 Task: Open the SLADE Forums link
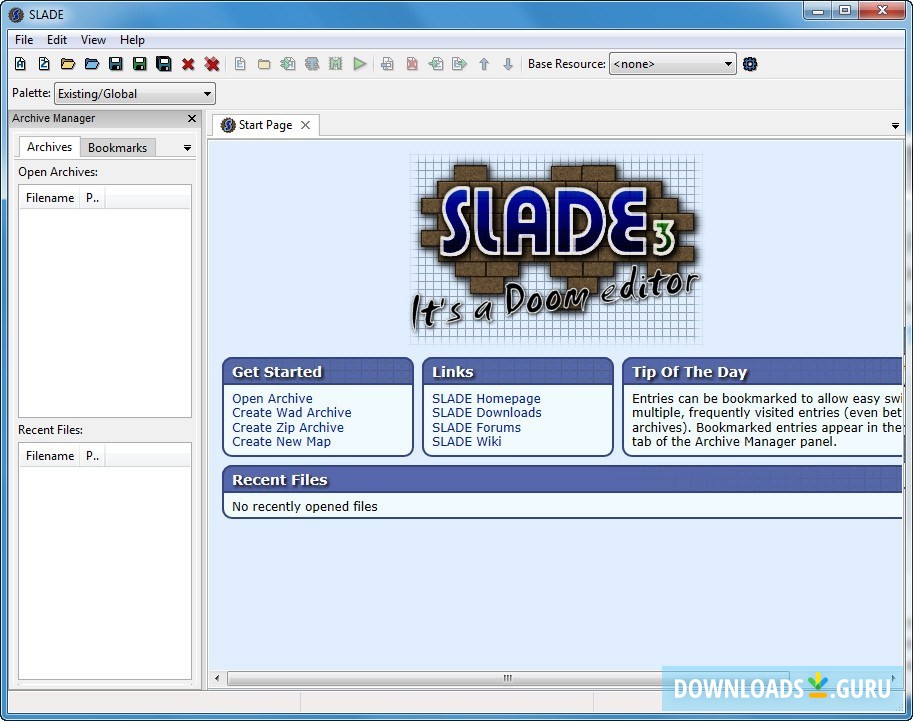tap(476, 427)
